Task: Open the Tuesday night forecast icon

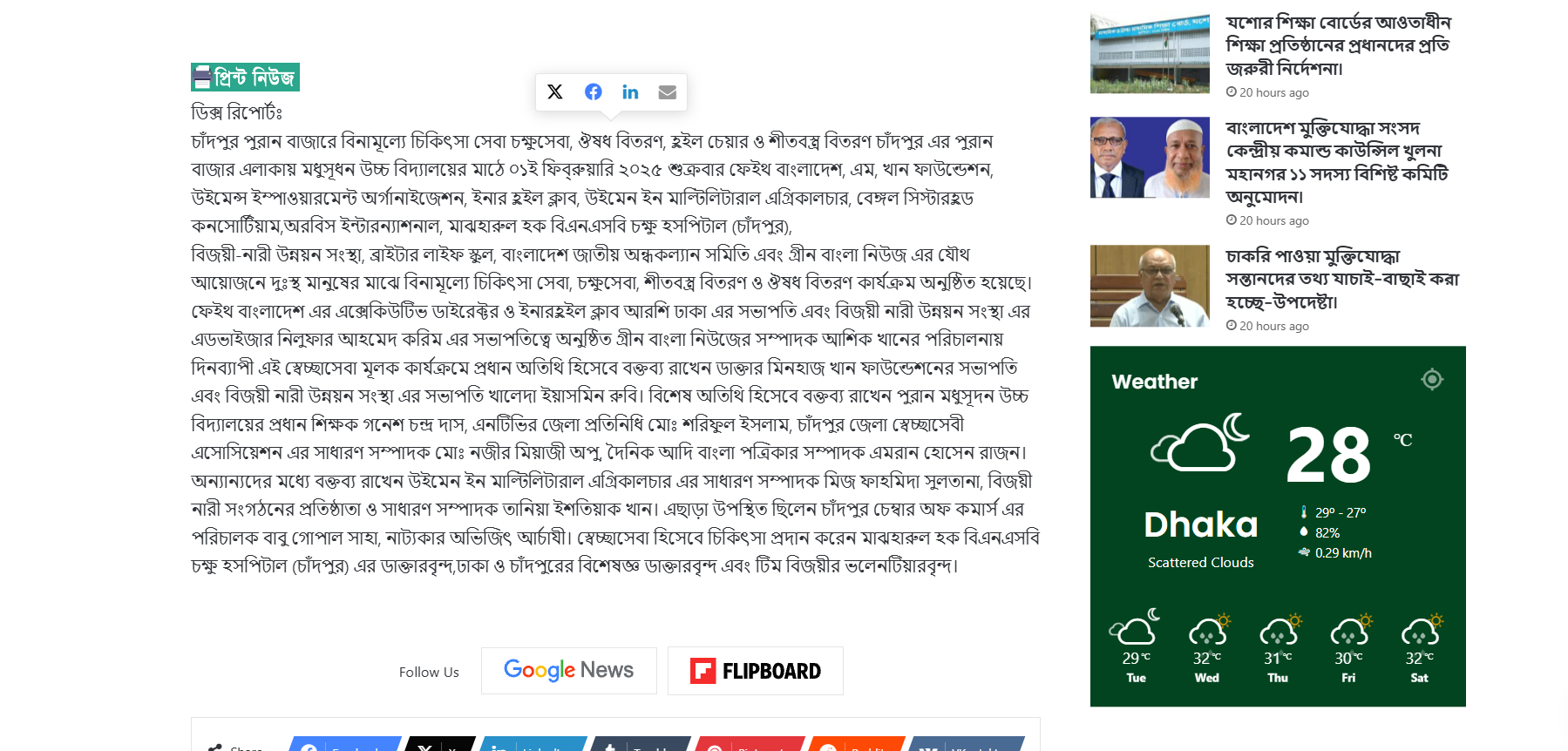Action: tap(1135, 627)
